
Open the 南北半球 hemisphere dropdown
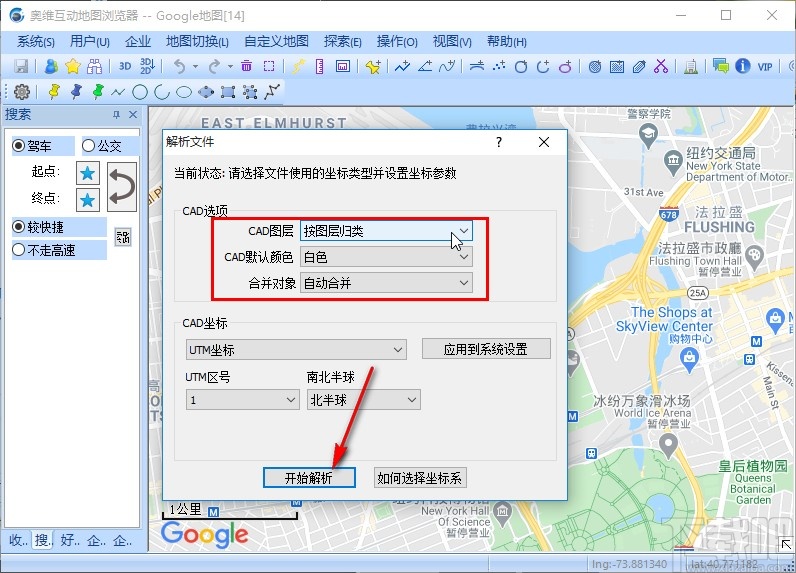[363, 400]
